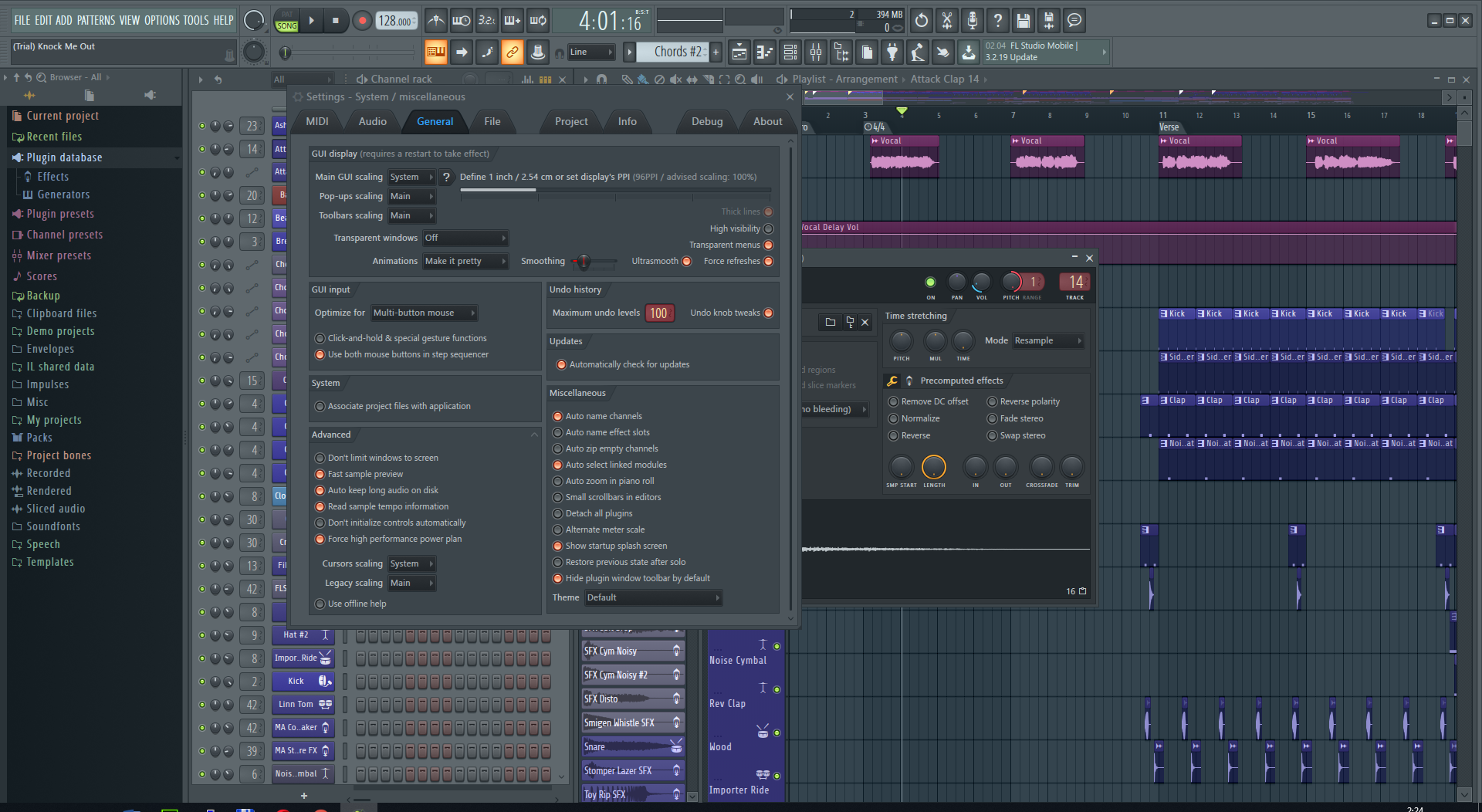
Task: Open Optimize for Multi-button mouse dropdown
Action: pyautogui.click(x=424, y=313)
